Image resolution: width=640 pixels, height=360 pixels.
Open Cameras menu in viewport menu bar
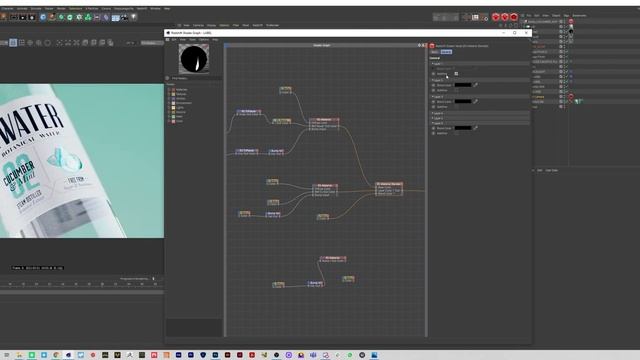(x=198, y=25)
